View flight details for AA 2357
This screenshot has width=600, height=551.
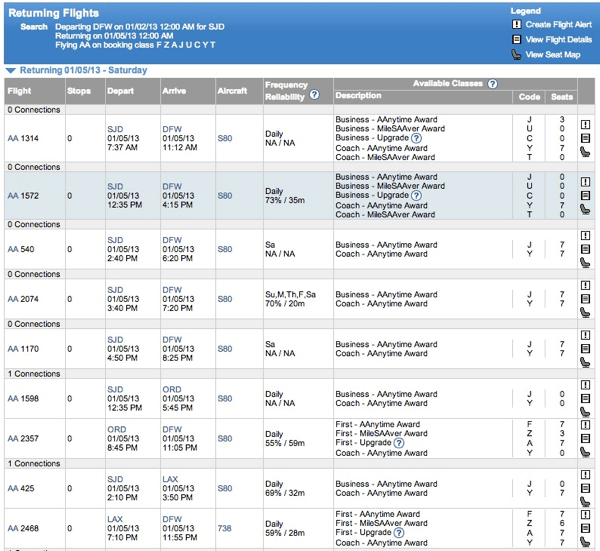[585, 439]
